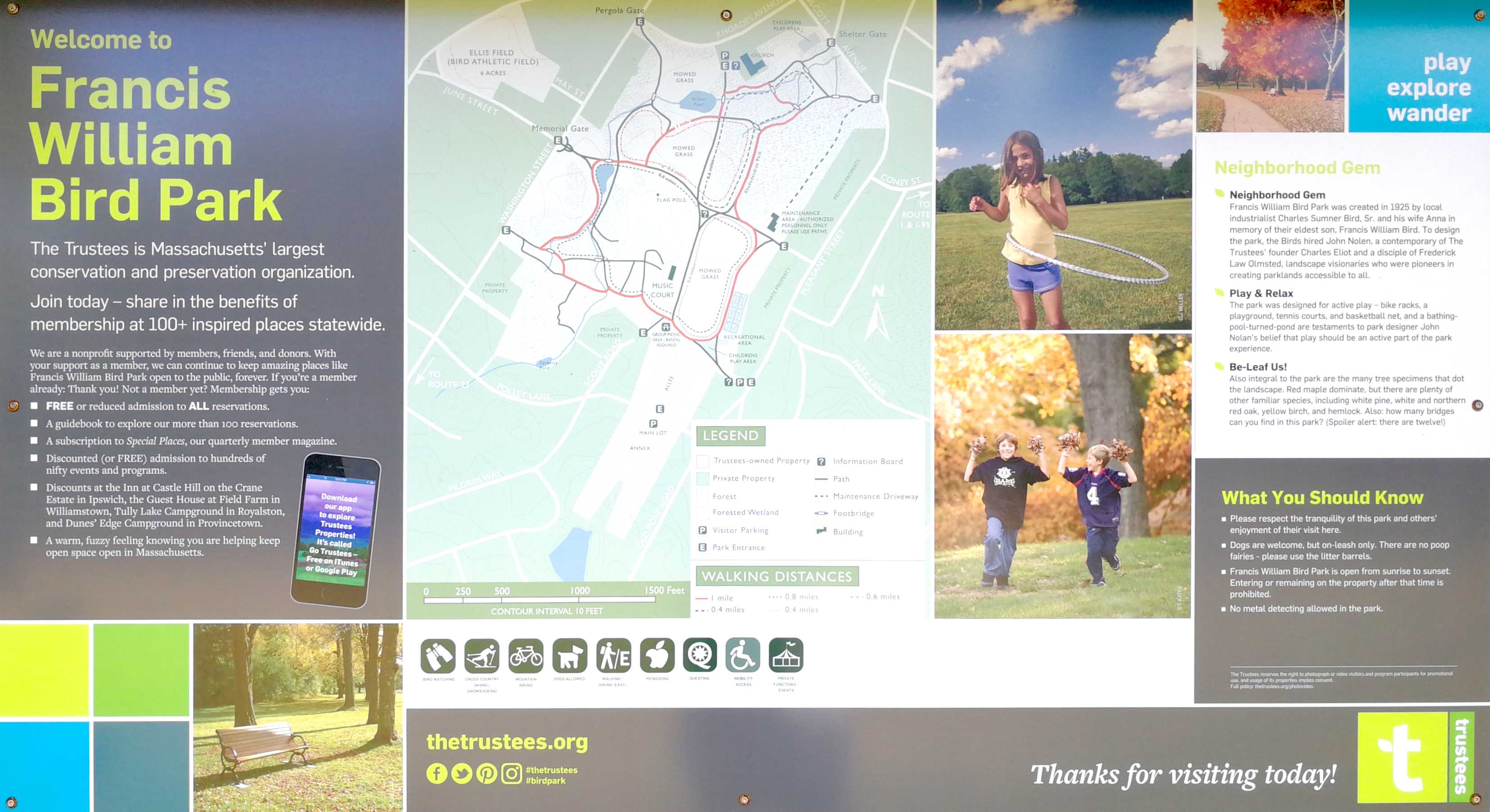Click the dogs allowed icon
The image size is (1490, 812).
pyautogui.click(x=569, y=656)
